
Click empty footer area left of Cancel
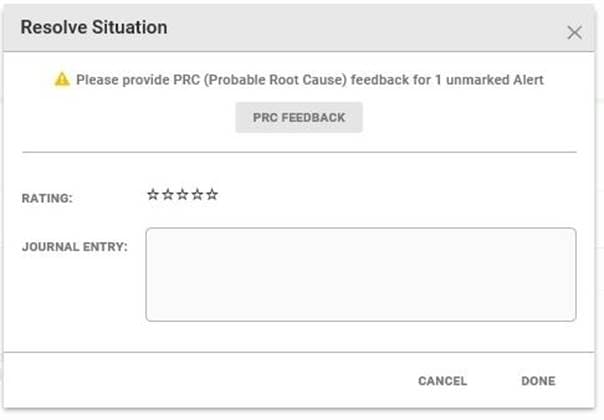(x=200, y=380)
